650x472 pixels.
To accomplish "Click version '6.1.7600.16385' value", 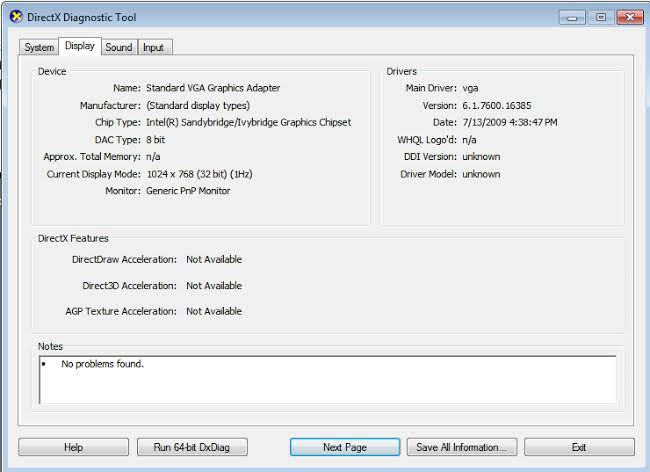I will [497, 106].
